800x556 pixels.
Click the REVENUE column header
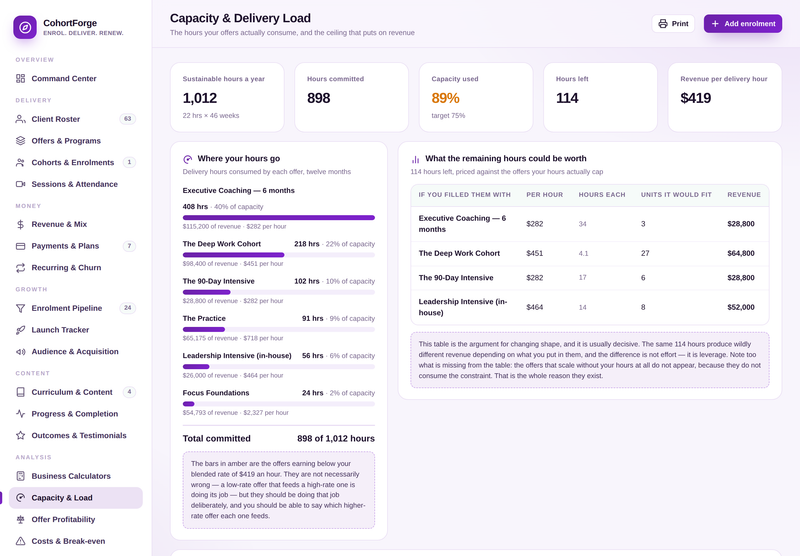click(x=744, y=195)
